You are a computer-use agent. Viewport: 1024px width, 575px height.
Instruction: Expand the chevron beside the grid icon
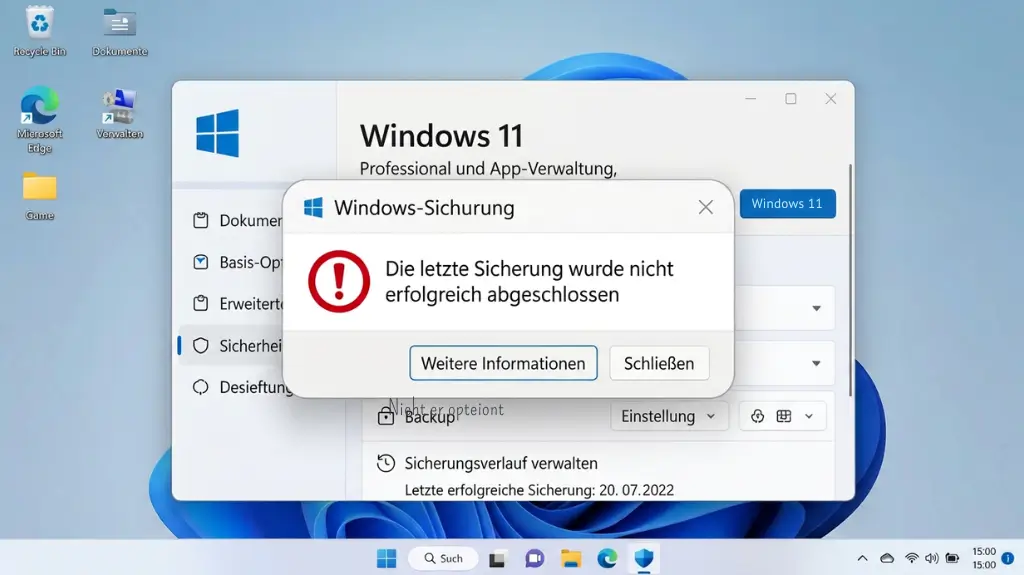pyautogui.click(x=809, y=416)
